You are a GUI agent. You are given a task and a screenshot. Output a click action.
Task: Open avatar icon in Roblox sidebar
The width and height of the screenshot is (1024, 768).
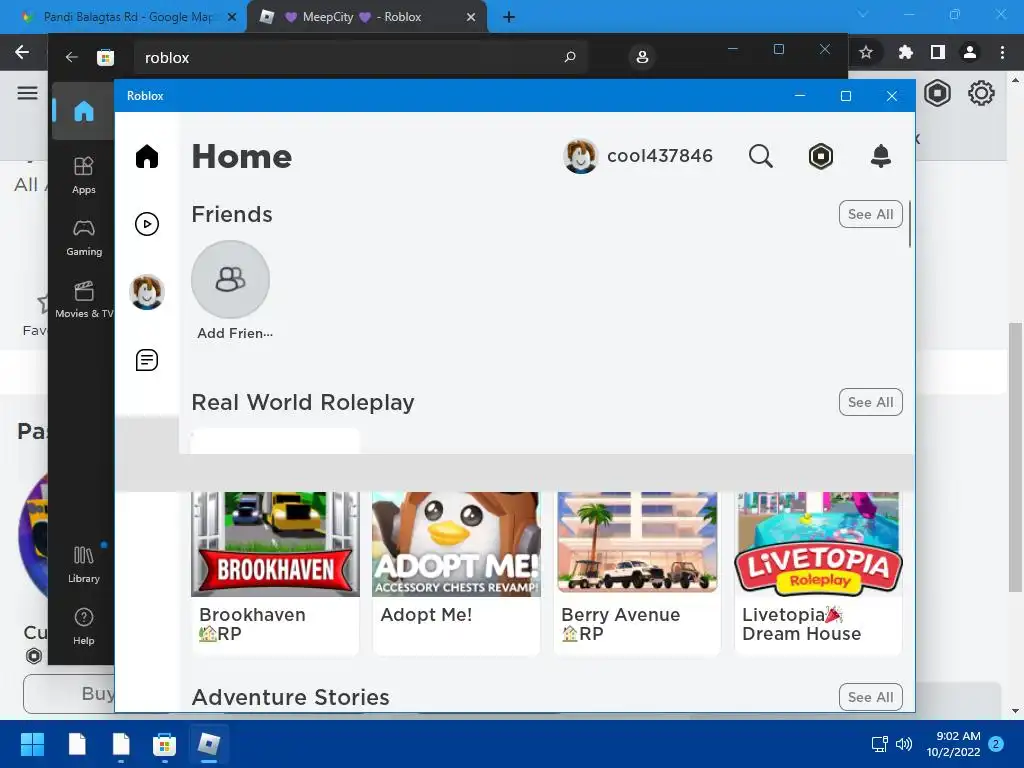(x=147, y=291)
